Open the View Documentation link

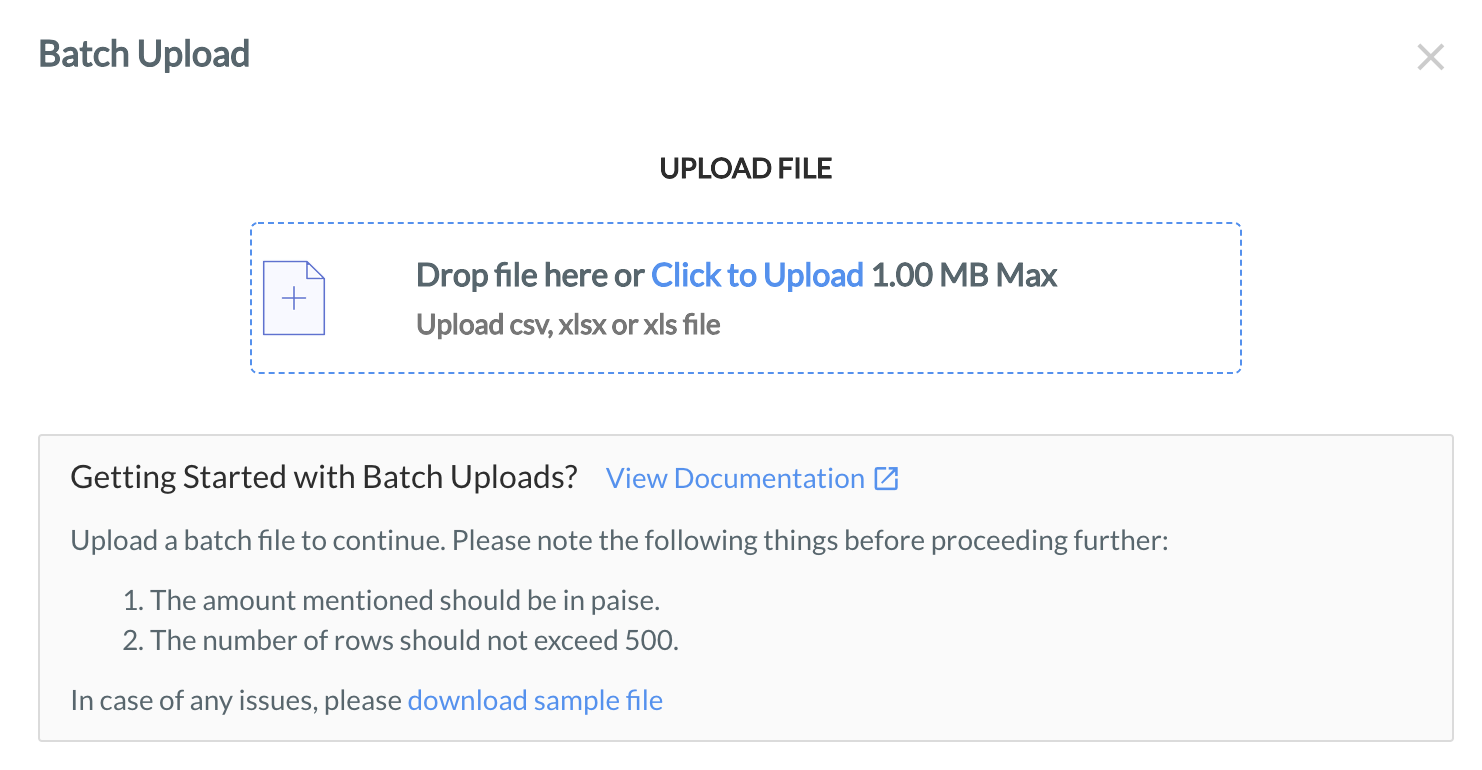click(735, 478)
